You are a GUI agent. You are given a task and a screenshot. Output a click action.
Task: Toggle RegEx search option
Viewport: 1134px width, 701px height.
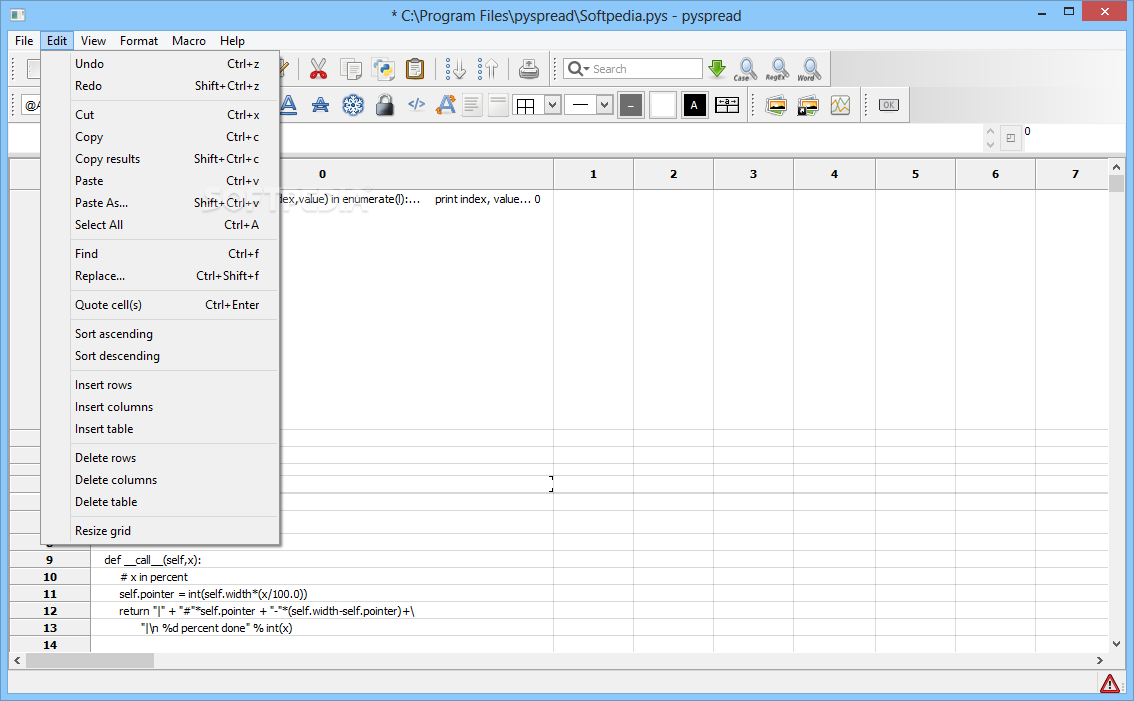pyautogui.click(x=777, y=69)
